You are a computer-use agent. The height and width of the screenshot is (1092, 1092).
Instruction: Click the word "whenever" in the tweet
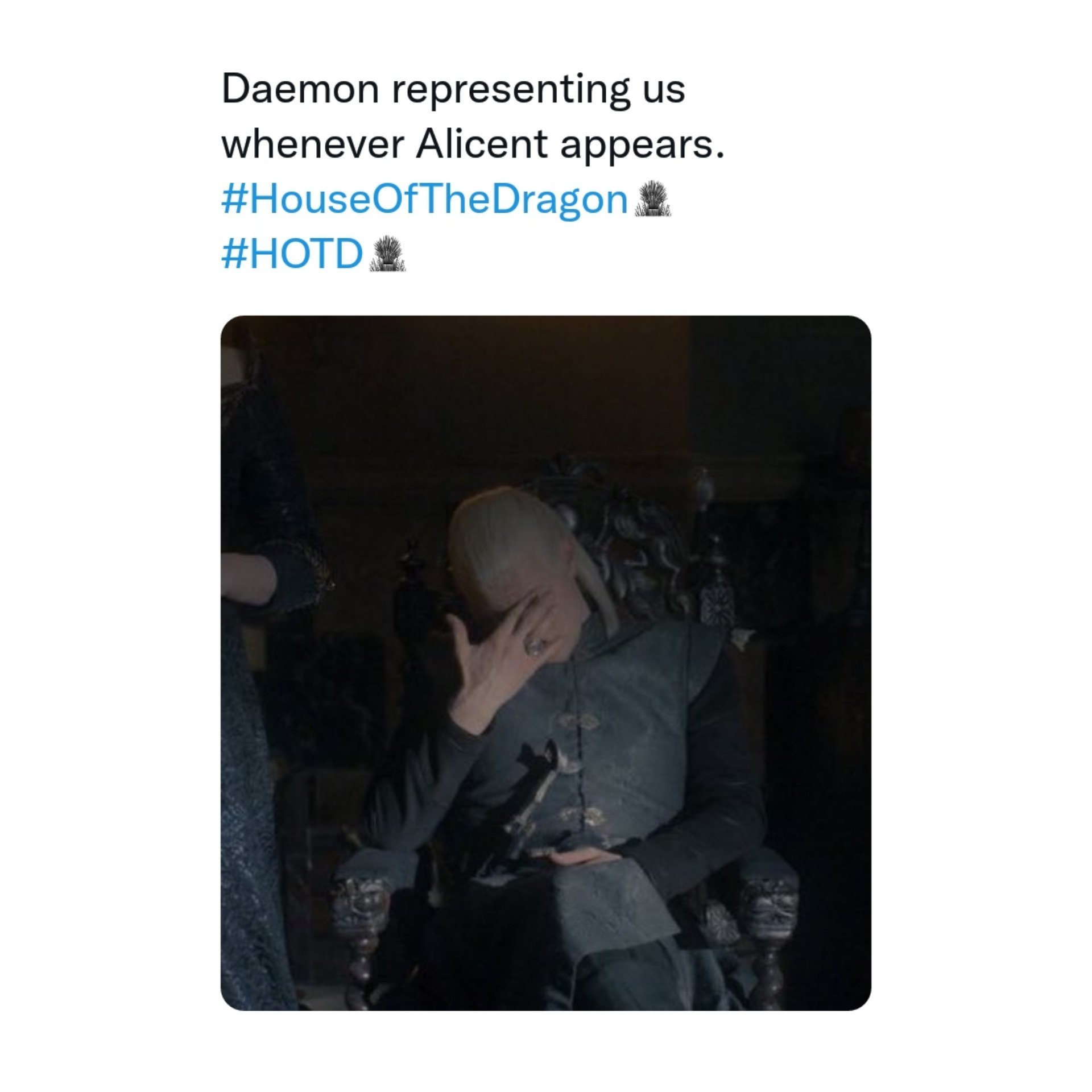tap(313, 145)
